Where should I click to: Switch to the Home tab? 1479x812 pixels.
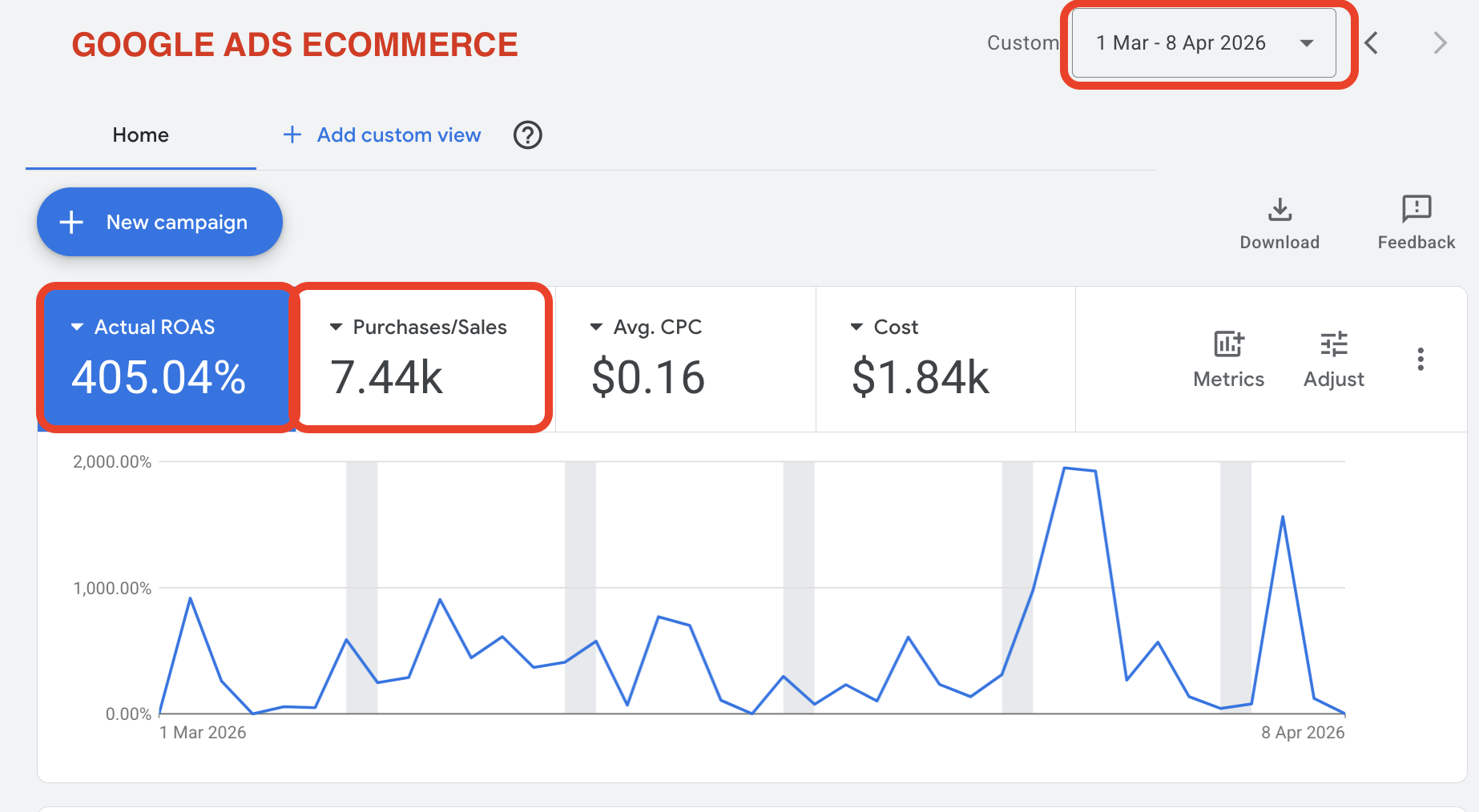point(140,135)
